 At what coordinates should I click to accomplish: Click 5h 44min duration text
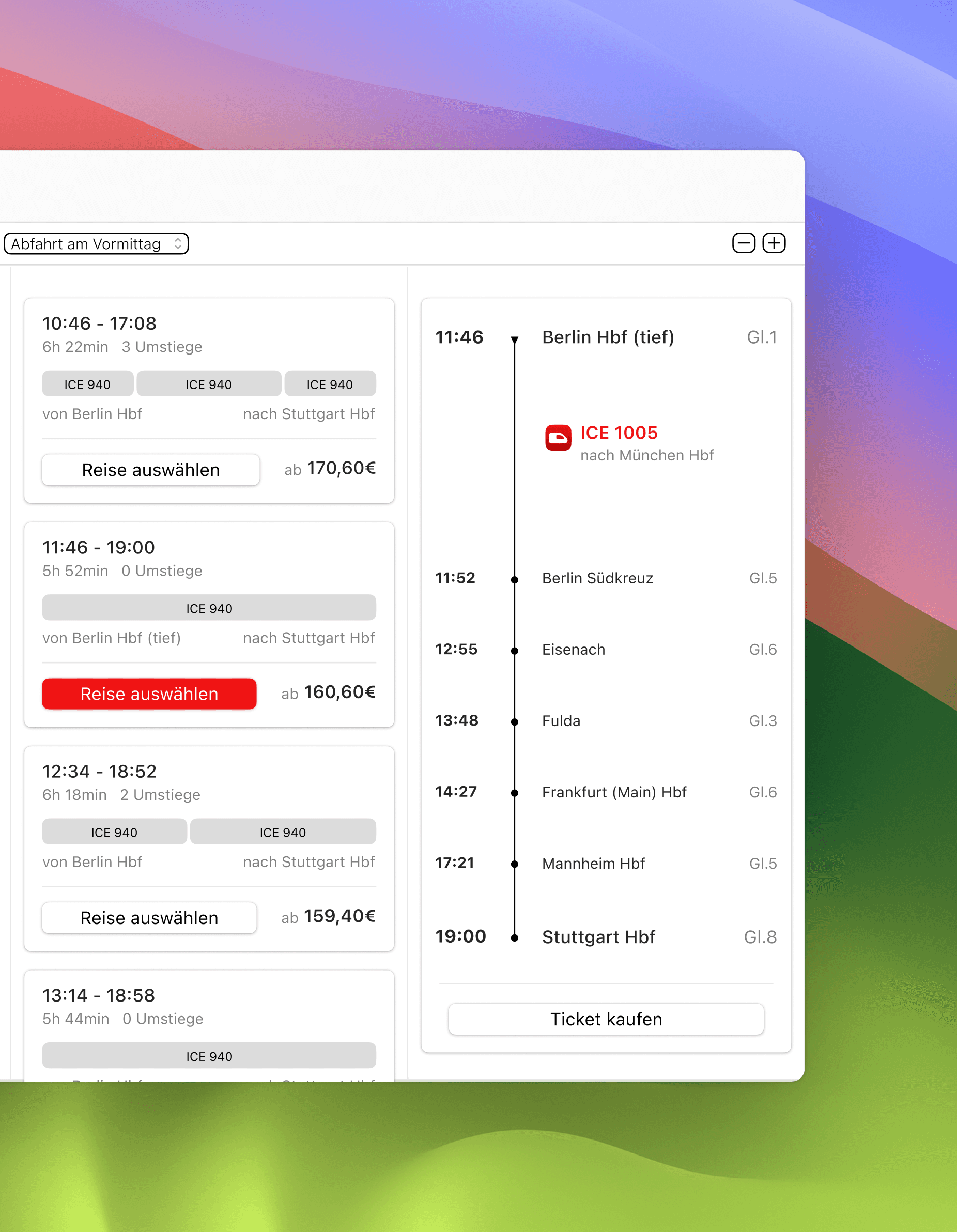pyautogui.click(x=75, y=1018)
